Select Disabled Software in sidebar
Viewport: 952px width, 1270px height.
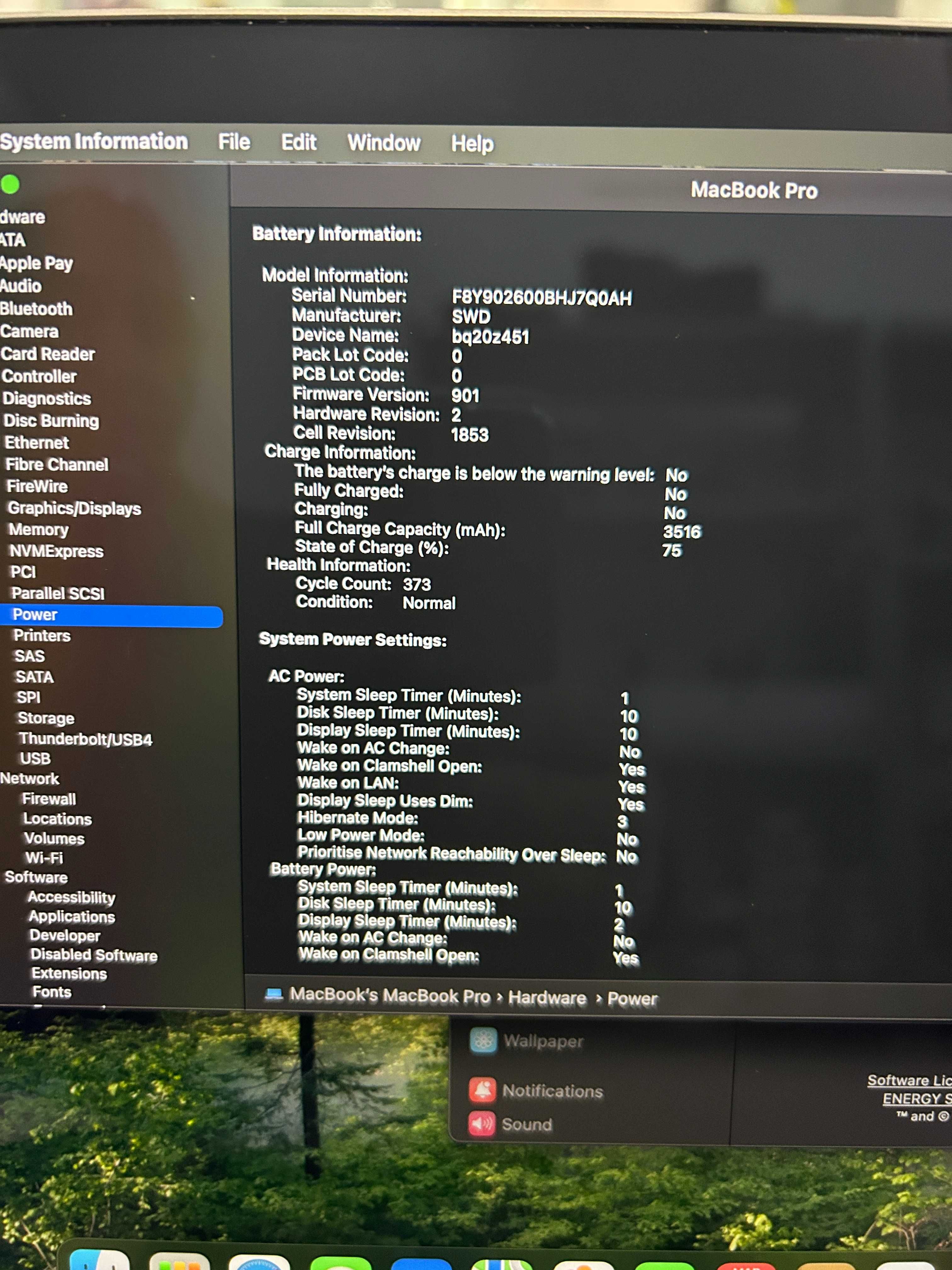94,955
